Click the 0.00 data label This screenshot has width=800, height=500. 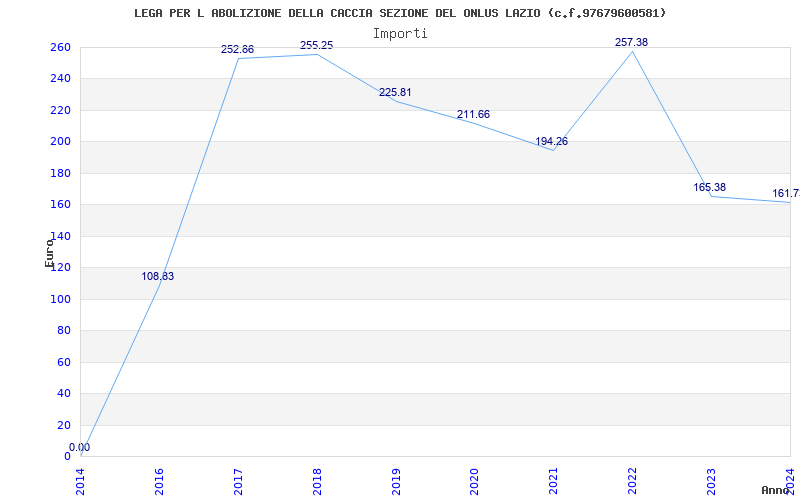(x=80, y=447)
